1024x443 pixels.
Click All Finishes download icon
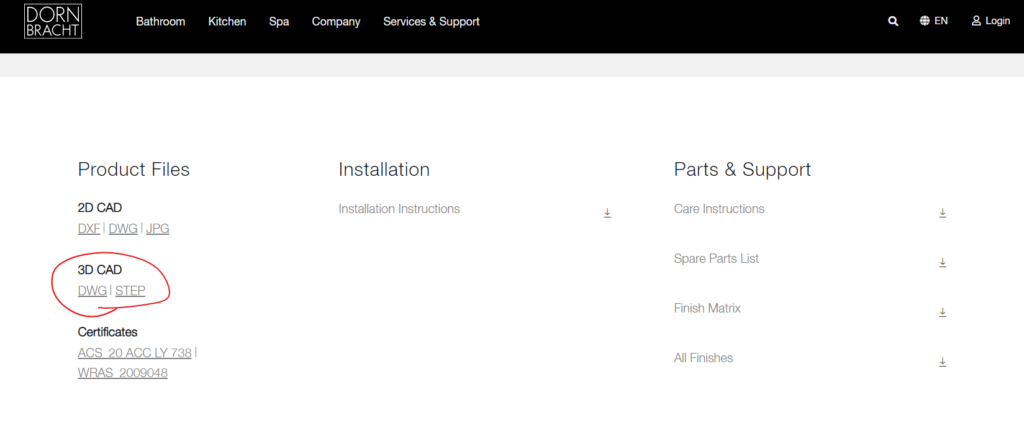click(942, 362)
